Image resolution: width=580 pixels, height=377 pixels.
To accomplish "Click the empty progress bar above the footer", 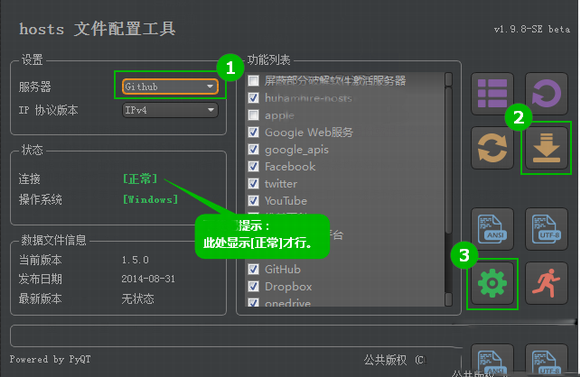I will coord(237,336).
